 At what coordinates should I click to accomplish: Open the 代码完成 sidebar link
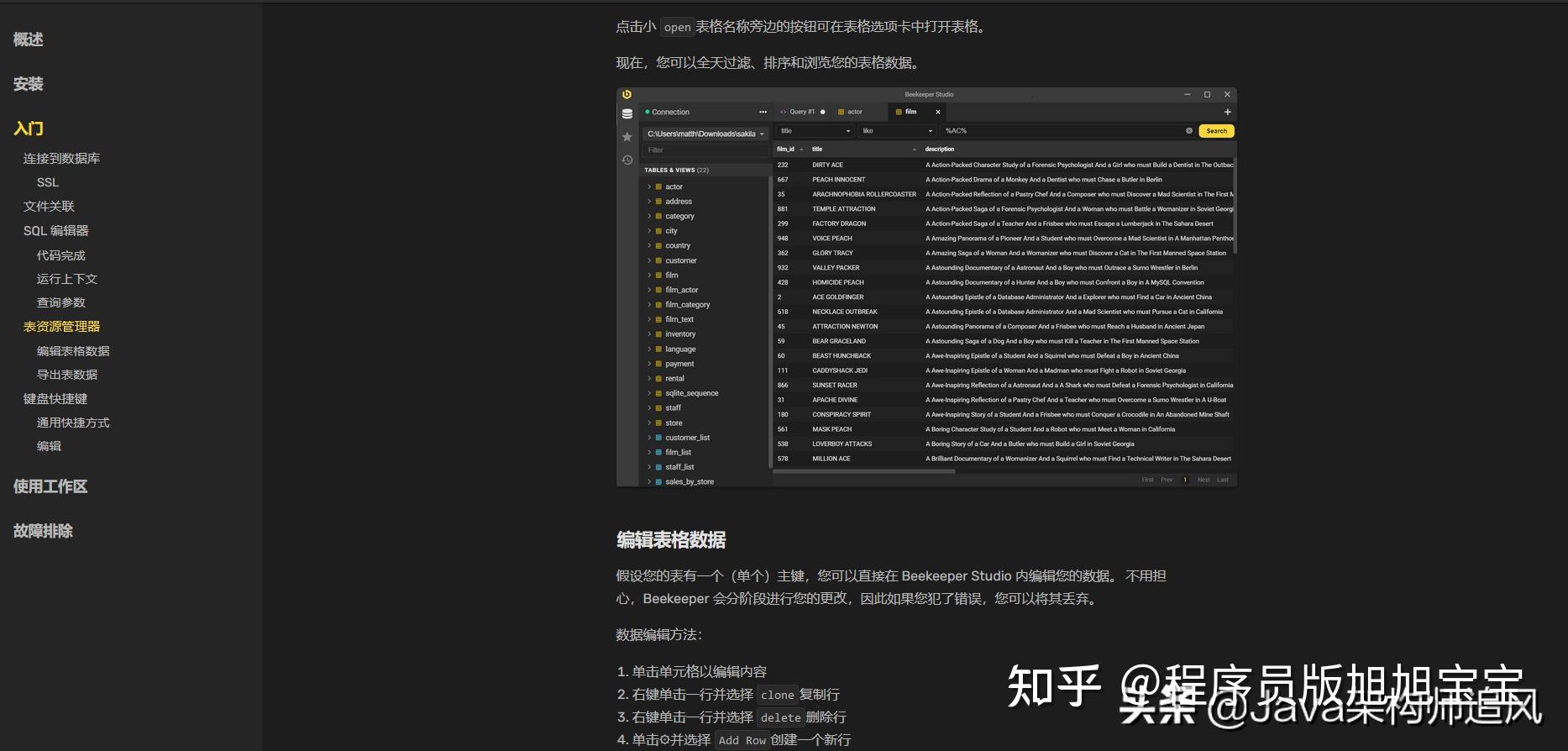point(61,255)
